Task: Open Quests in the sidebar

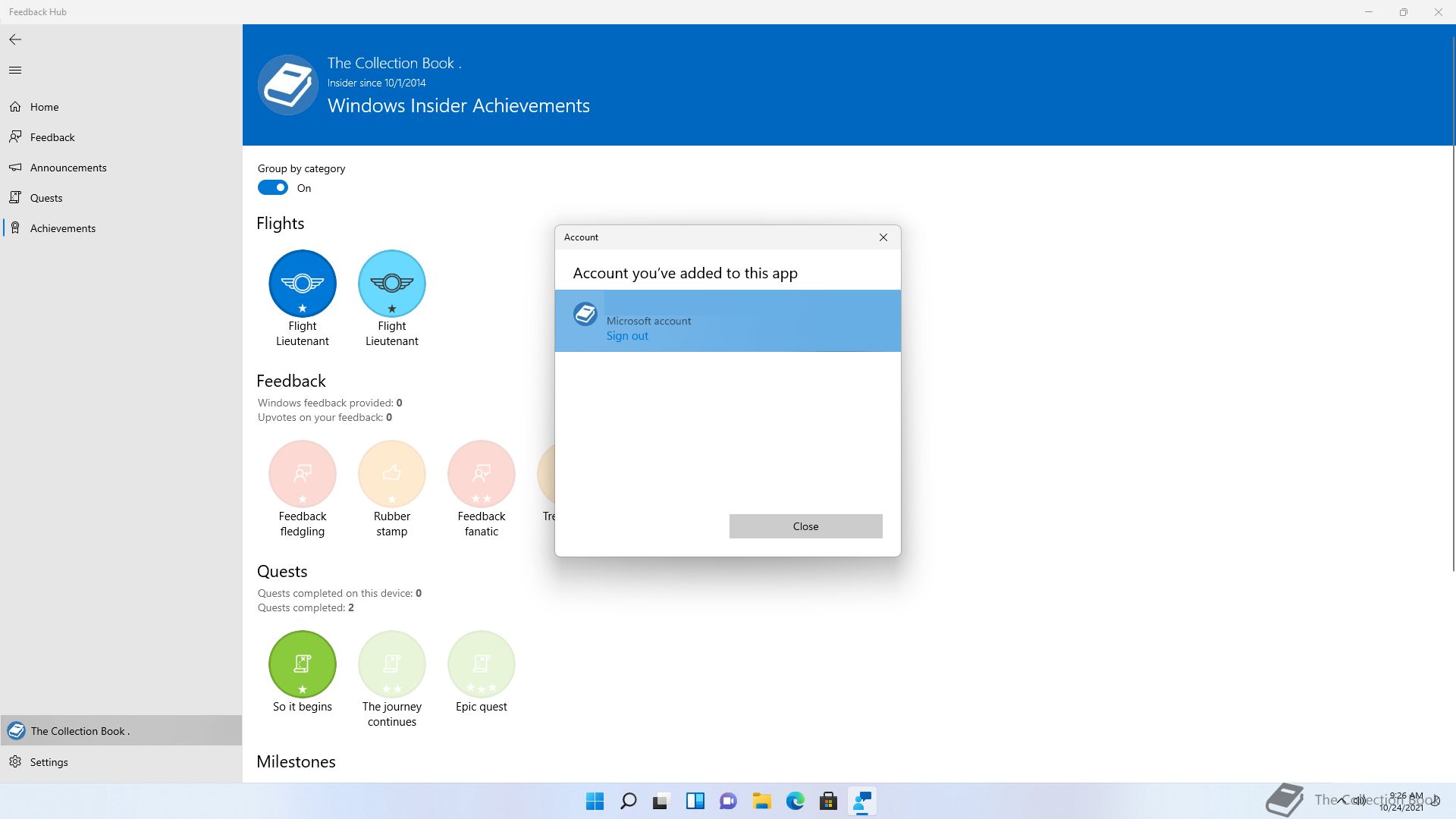Action: point(121,198)
